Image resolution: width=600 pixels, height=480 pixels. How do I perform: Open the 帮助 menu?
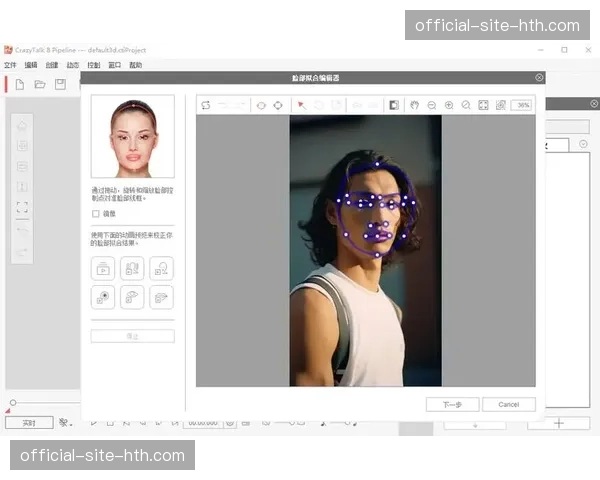click(x=135, y=65)
